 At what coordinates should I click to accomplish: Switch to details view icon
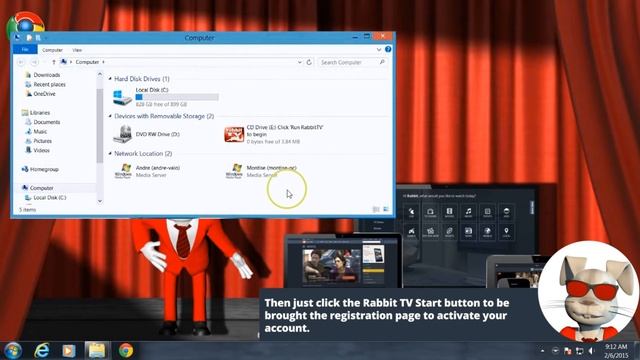(x=376, y=209)
